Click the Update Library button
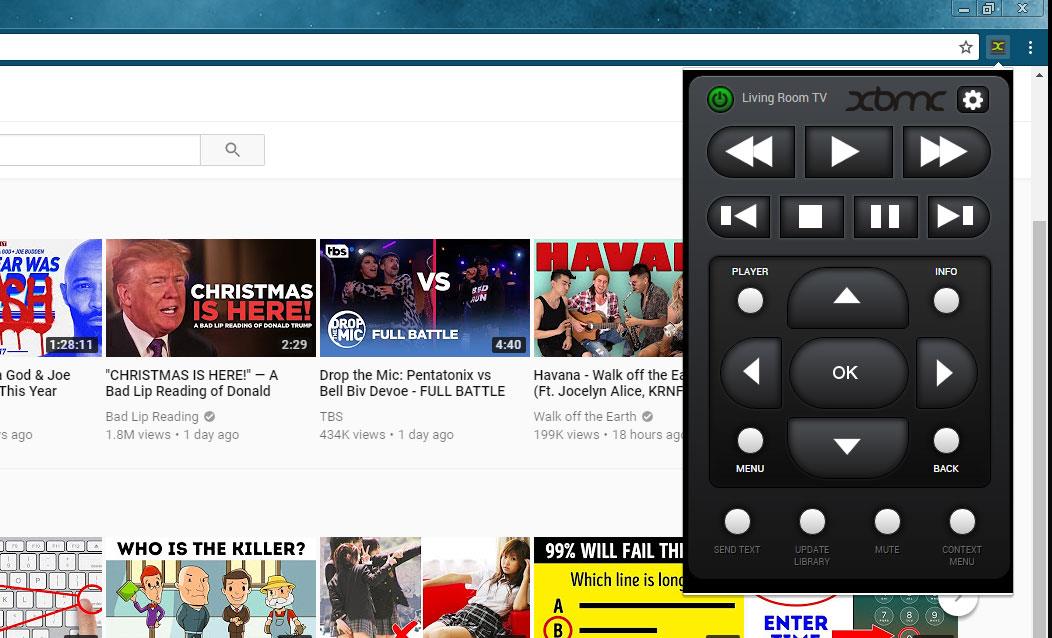Viewport: 1052px width, 638px height. click(812, 522)
